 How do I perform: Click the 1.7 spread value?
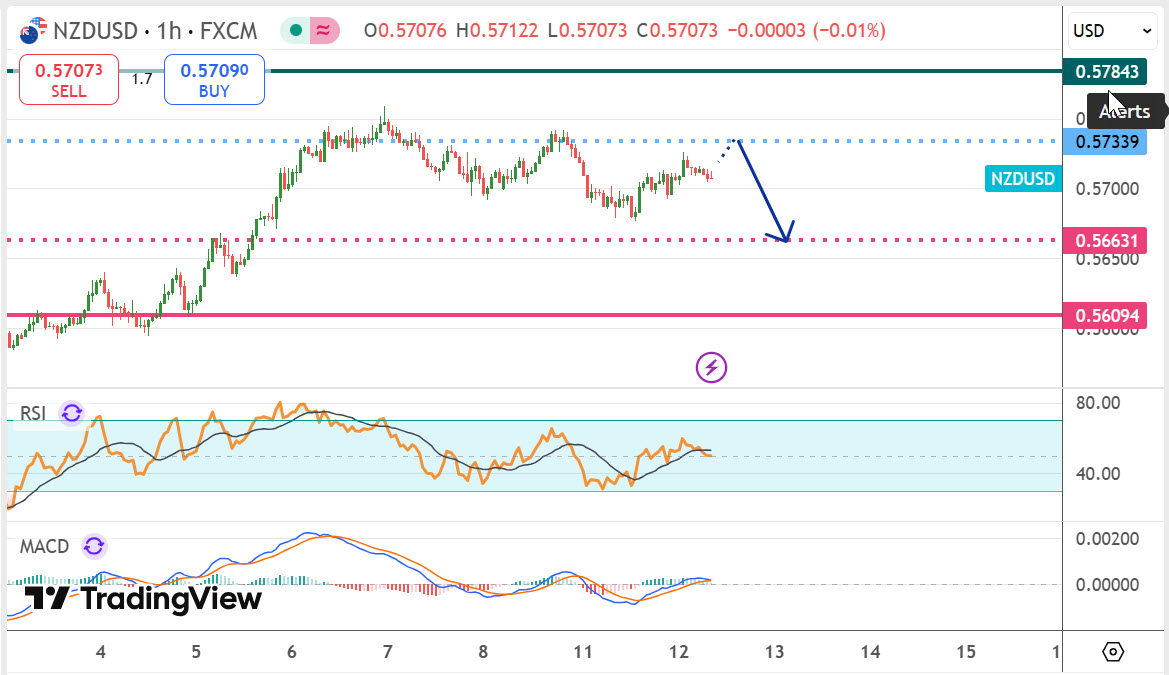pyautogui.click(x=142, y=79)
